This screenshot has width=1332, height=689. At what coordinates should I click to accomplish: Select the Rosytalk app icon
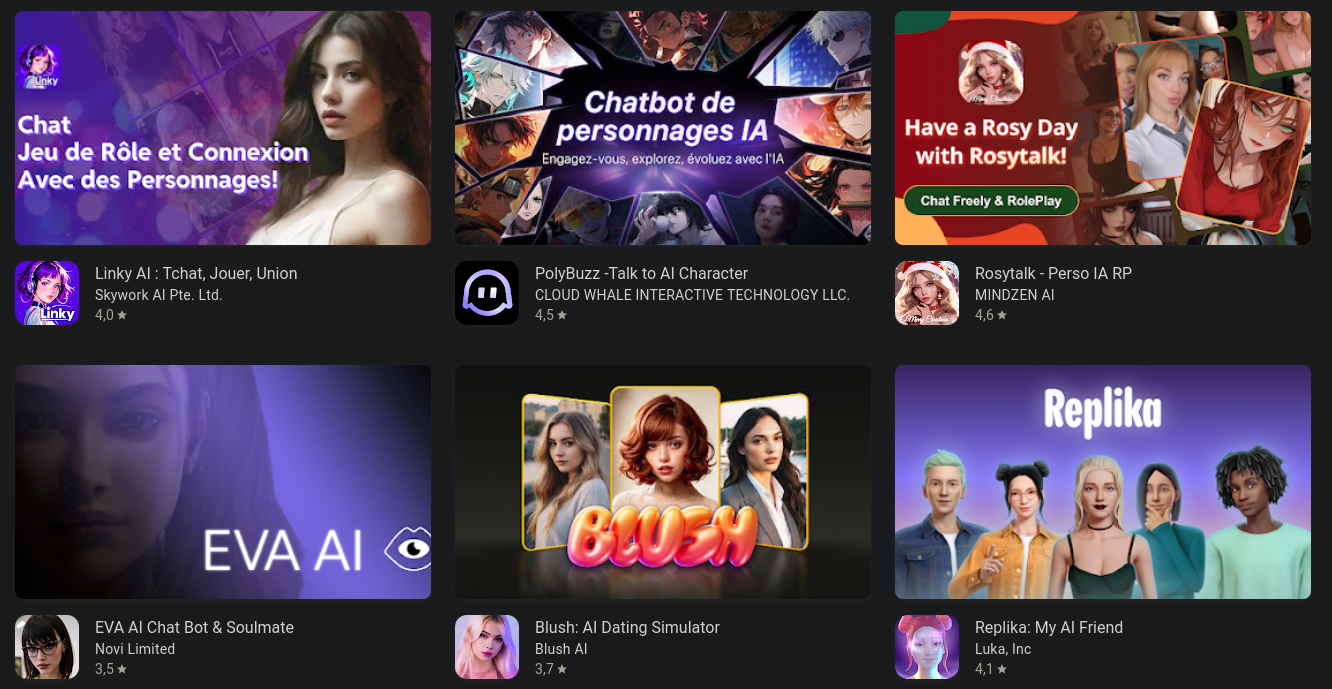point(927,293)
